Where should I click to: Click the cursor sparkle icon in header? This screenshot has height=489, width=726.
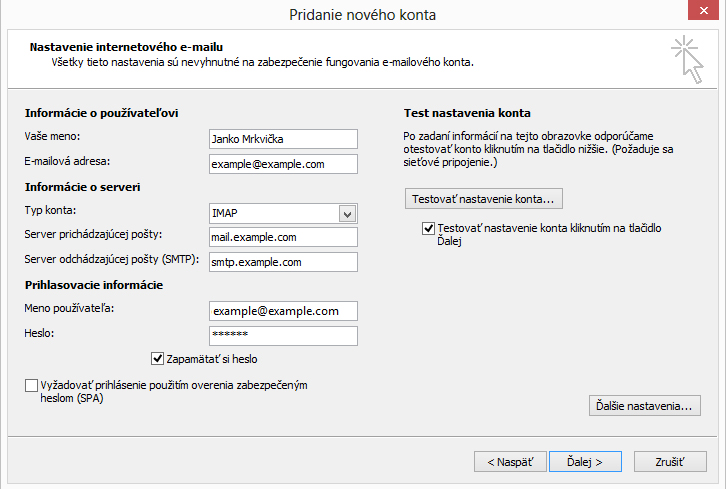688,57
